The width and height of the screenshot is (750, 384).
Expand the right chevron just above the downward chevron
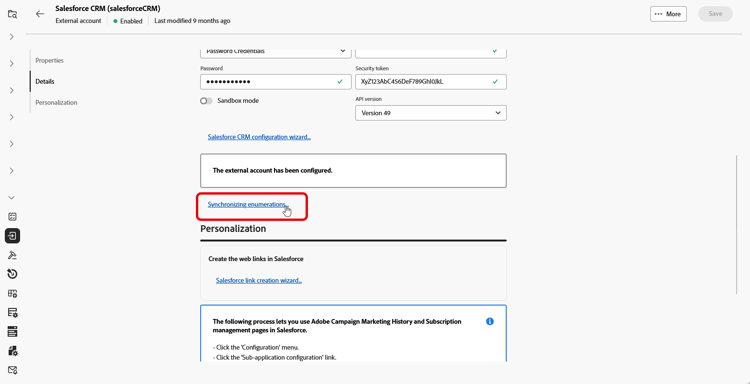(12, 171)
